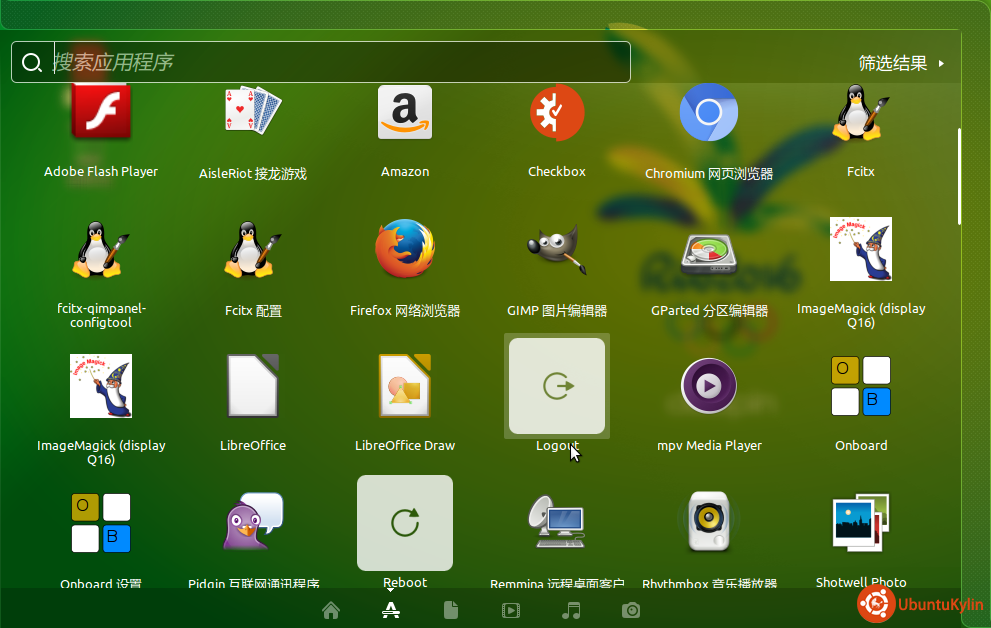Click the vertical scrollbar on the right
This screenshot has height=628, width=991.
(960, 176)
